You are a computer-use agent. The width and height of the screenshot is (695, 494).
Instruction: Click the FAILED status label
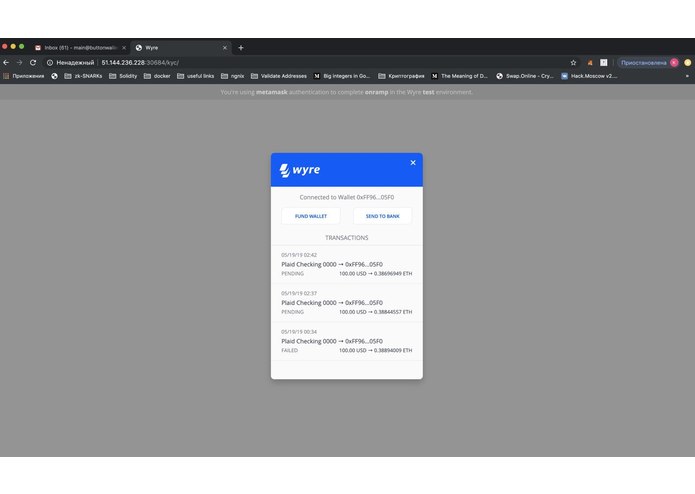289,350
